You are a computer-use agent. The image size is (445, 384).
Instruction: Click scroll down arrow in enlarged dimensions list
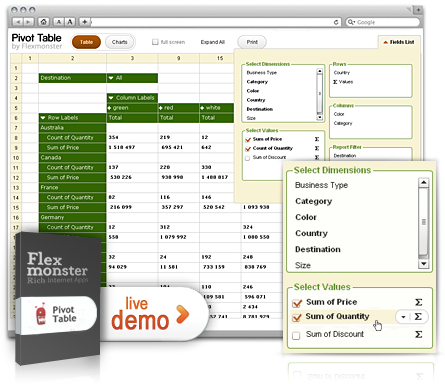[x=423, y=264]
